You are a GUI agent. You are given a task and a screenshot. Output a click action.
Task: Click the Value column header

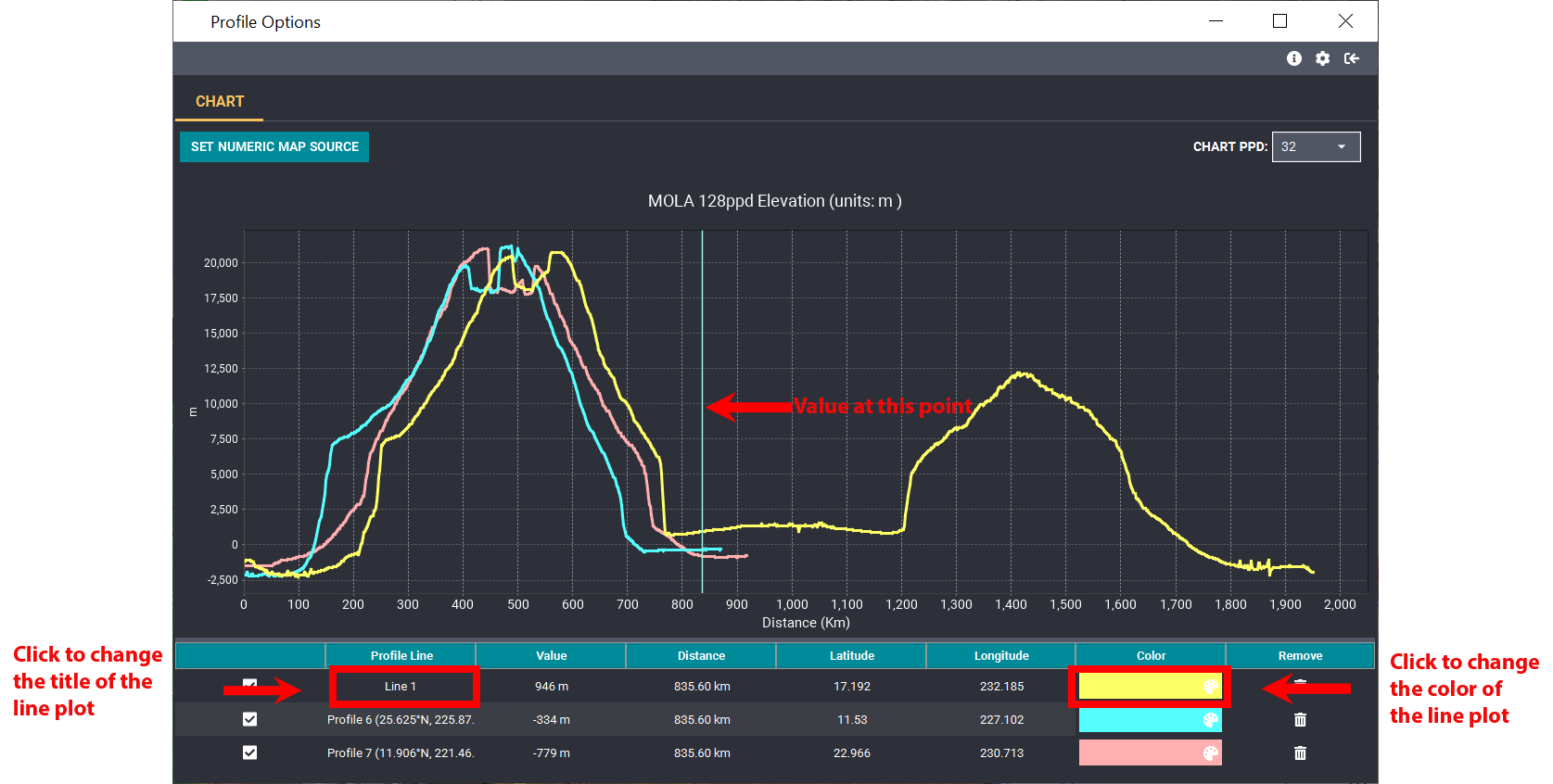point(551,655)
